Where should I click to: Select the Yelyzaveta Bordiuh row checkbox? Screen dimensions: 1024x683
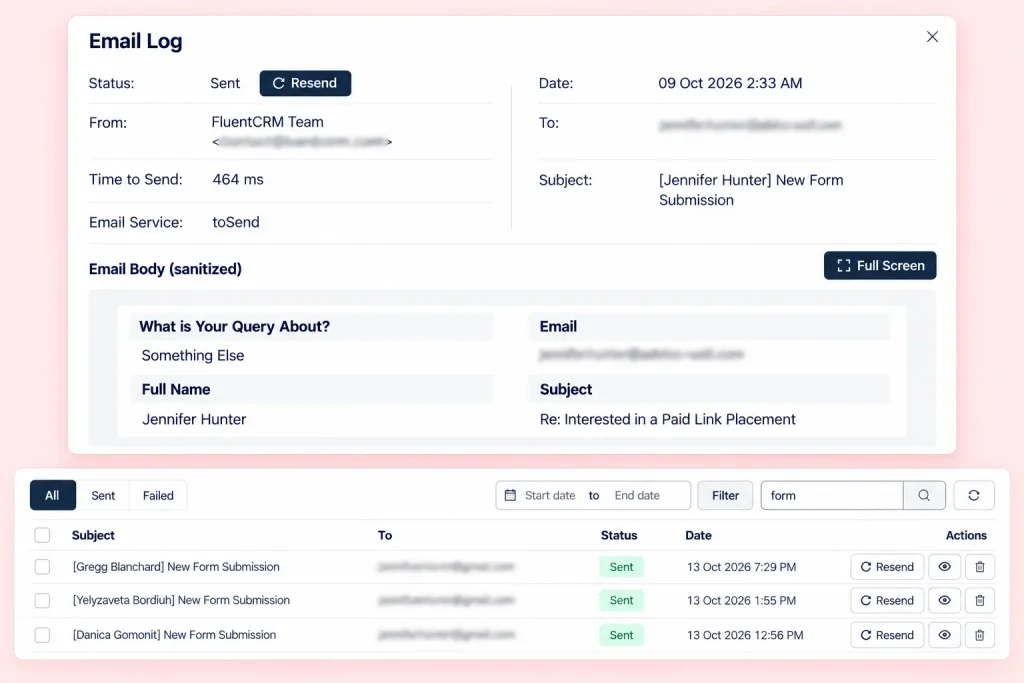pos(42,600)
